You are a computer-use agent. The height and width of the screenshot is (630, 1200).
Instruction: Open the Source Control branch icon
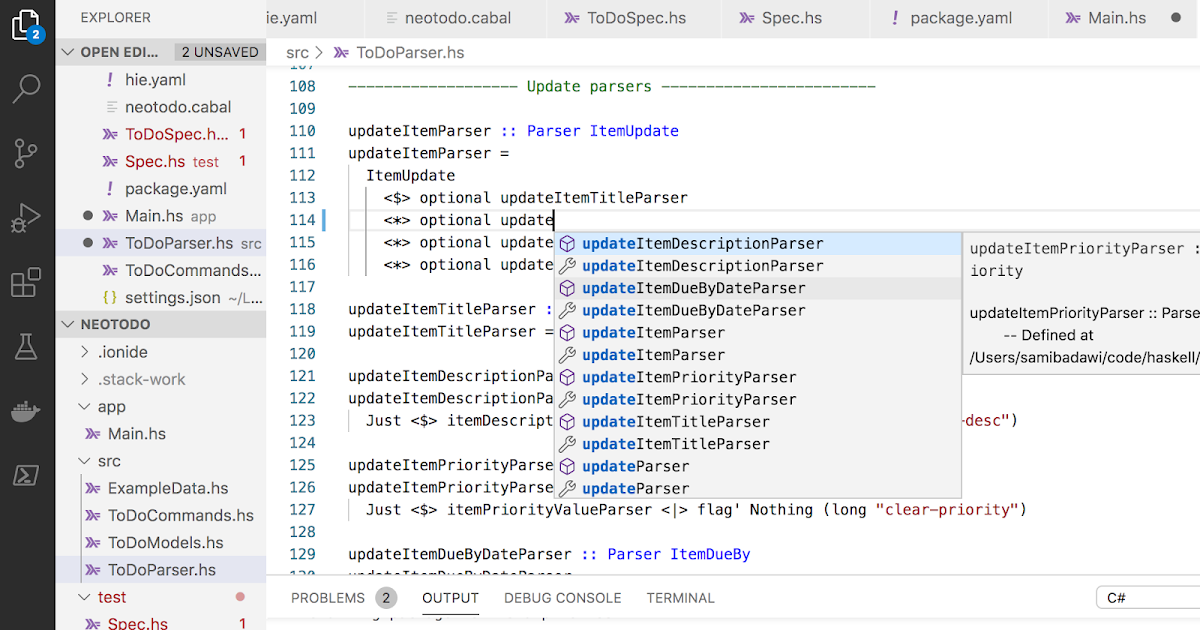(x=27, y=153)
